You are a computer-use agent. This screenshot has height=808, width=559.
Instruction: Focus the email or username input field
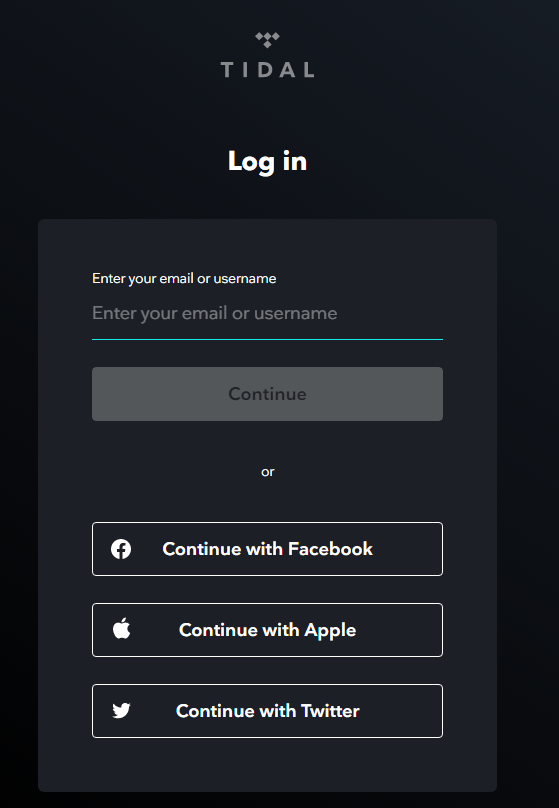pyautogui.click(x=267, y=313)
